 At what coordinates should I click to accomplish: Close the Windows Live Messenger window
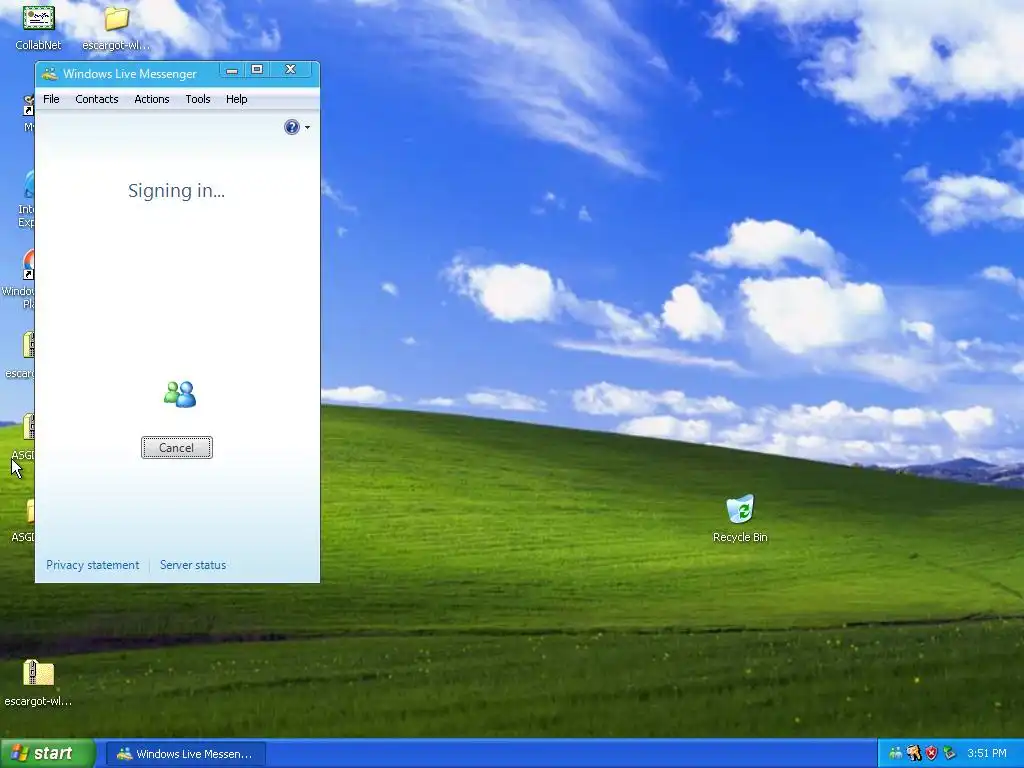pyautogui.click(x=291, y=70)
